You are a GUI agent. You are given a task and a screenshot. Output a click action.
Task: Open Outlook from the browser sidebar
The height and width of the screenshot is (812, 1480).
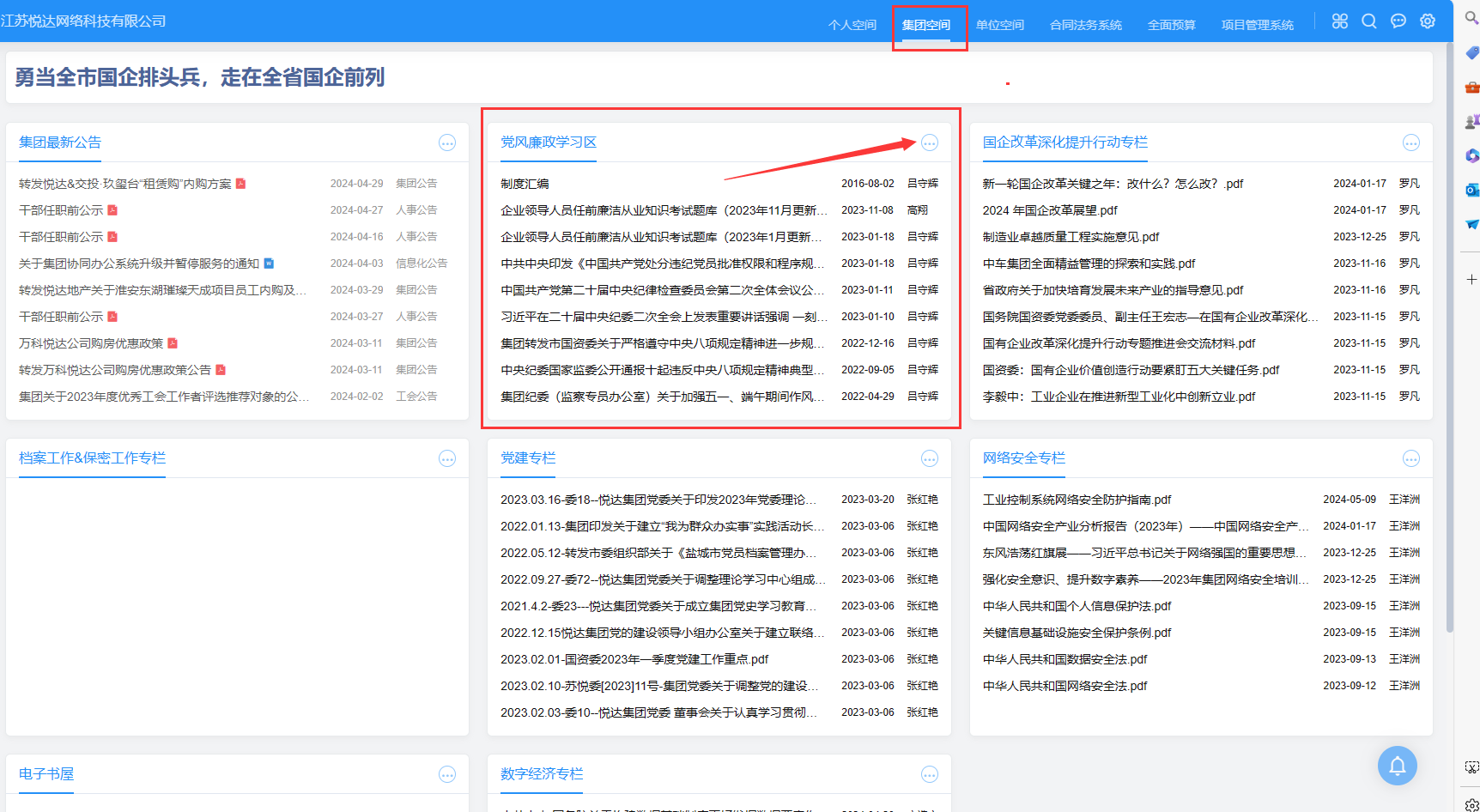tap(1471, 190)
